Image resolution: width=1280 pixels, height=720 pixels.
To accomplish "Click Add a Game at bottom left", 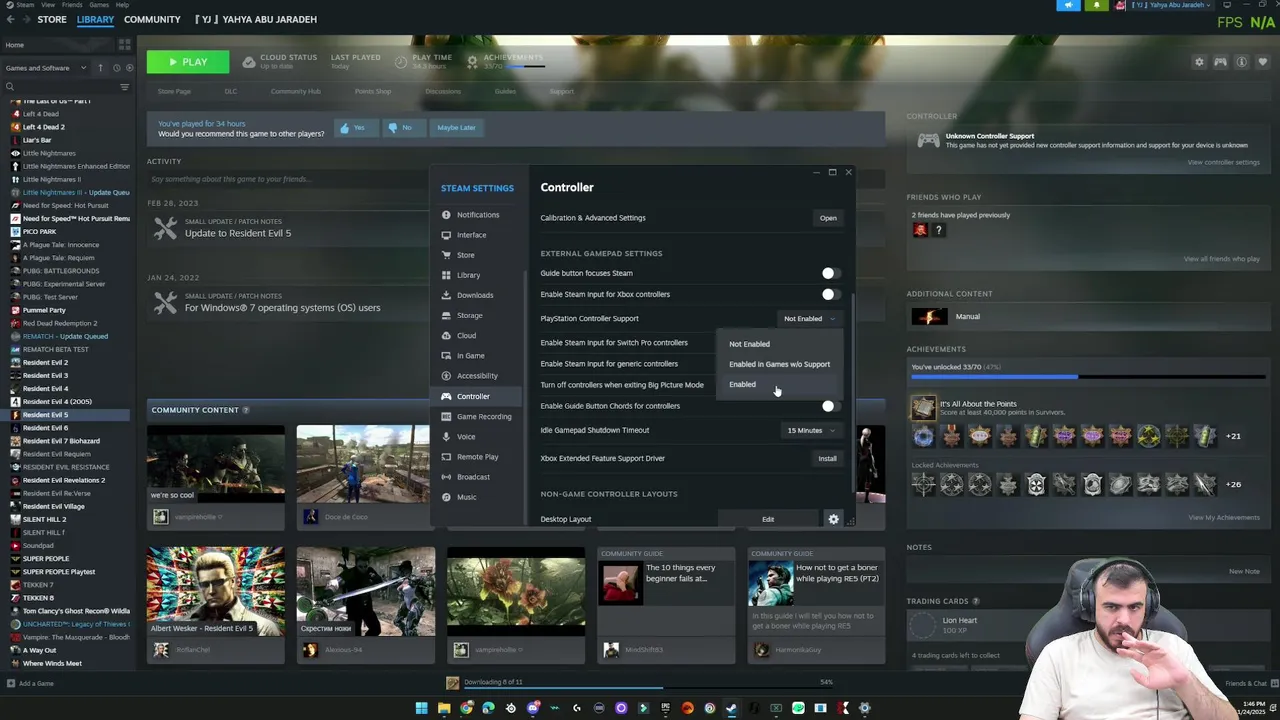I will (30, 683).
